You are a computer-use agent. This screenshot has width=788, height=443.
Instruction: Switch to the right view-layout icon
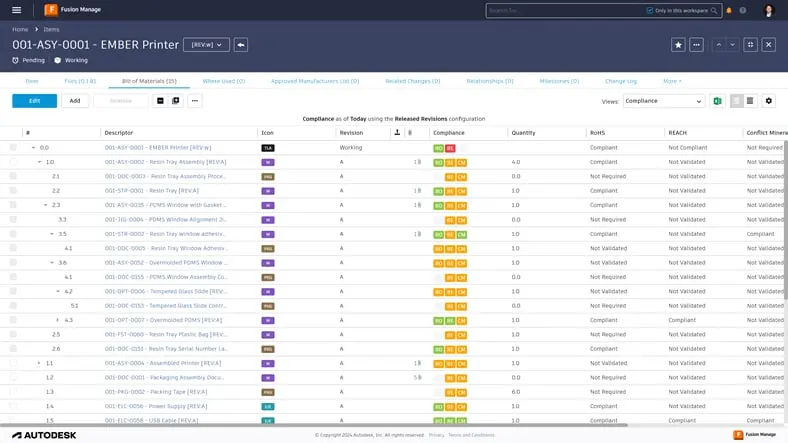pos(750,101)
